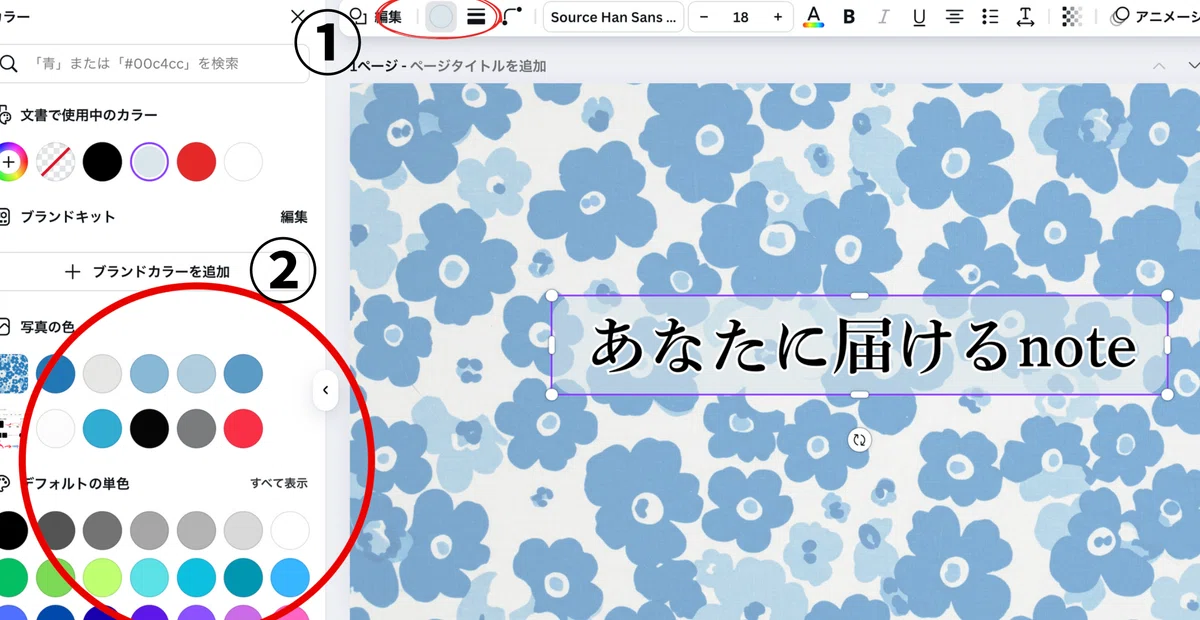
Task: Select red swatch in document colors
Action: click(196, 161)
